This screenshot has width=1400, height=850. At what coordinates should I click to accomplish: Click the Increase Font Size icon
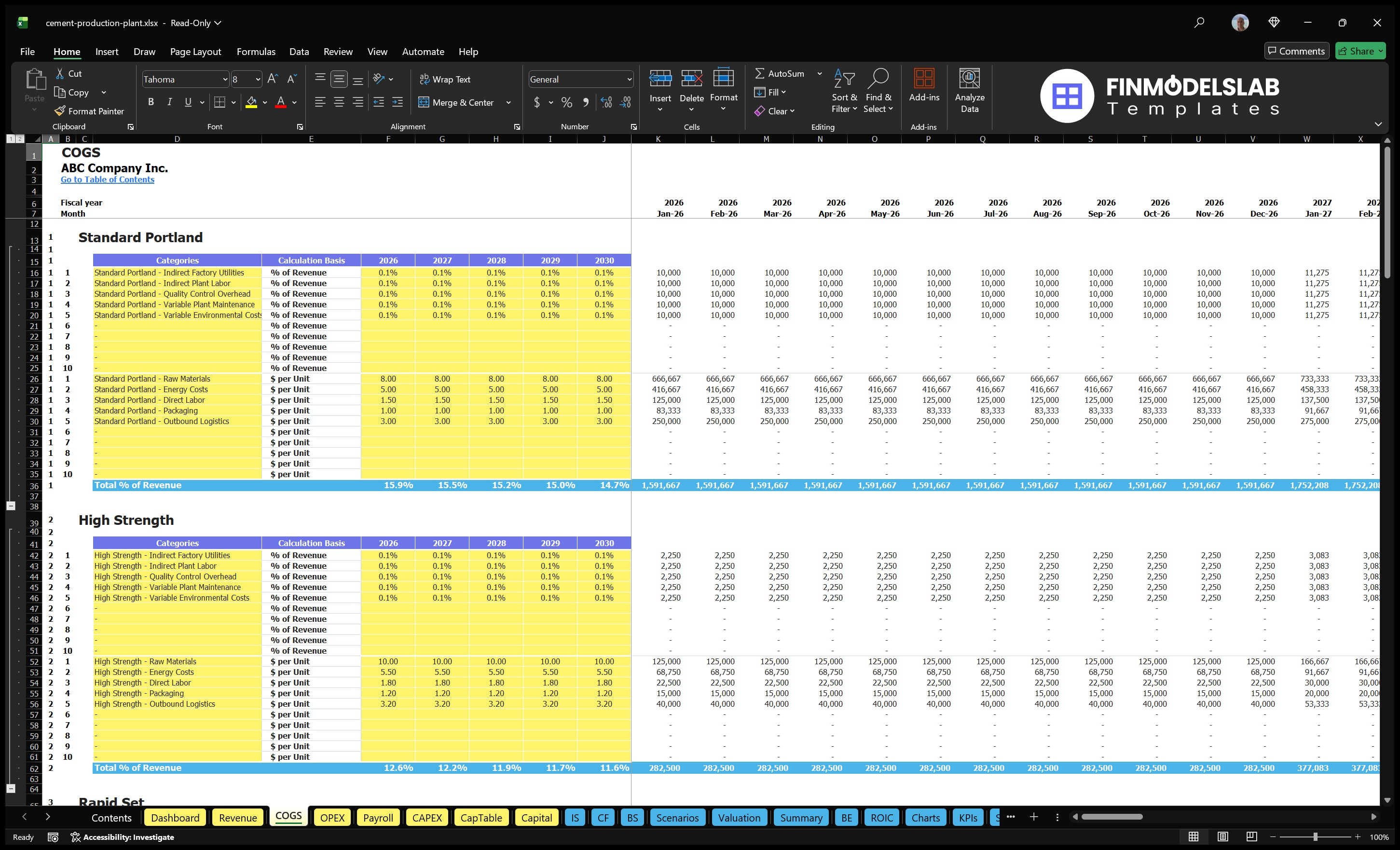(x=273, y=79)
